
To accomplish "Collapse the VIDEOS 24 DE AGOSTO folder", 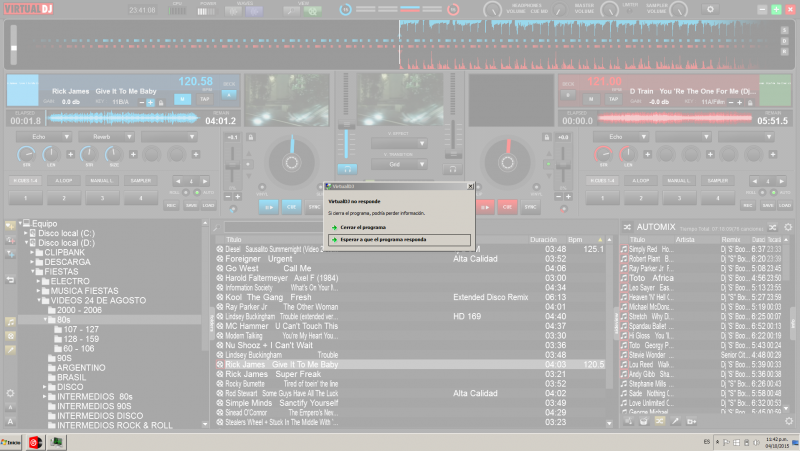I will (41, 300).
